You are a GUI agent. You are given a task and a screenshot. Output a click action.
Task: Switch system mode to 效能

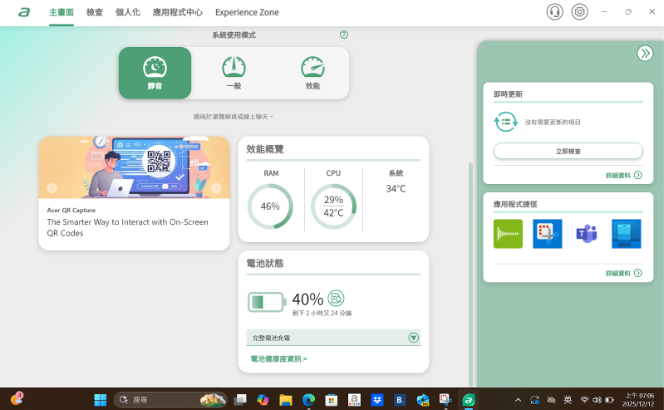312,73
